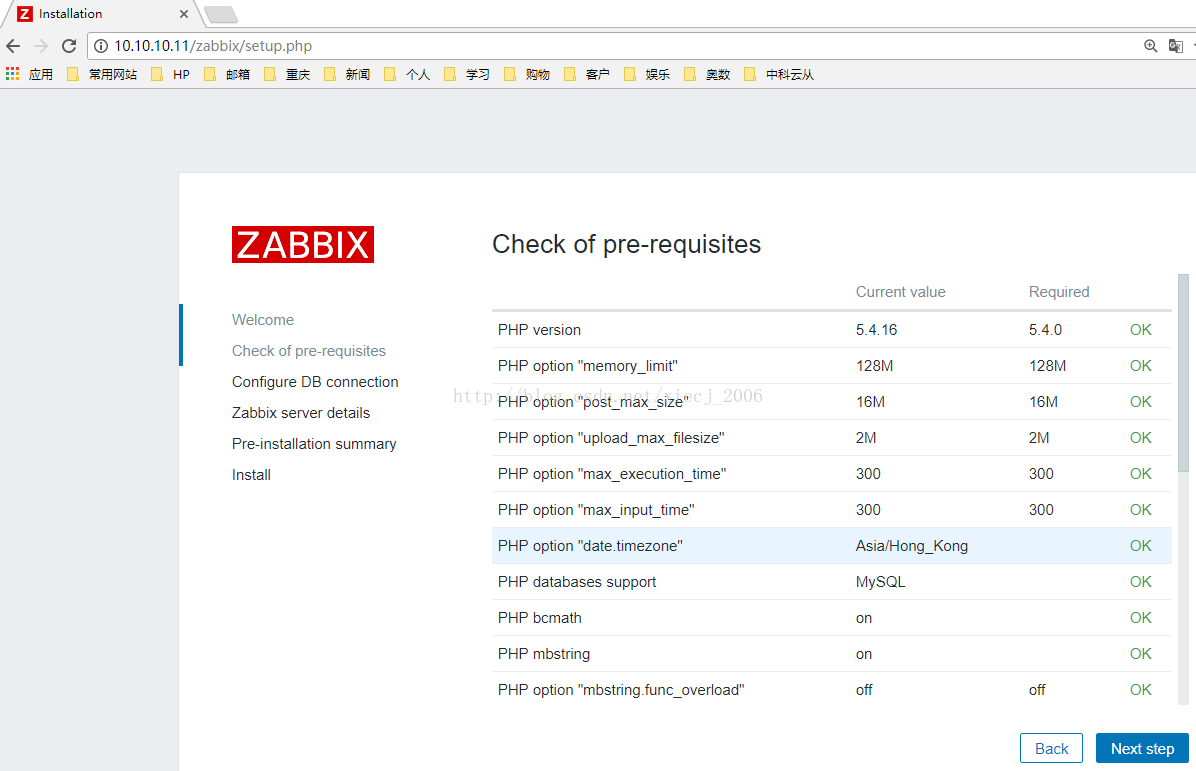Click the upload_max_filesize option row label
This screenshot has height=771, width=1196.
[611, 437]
